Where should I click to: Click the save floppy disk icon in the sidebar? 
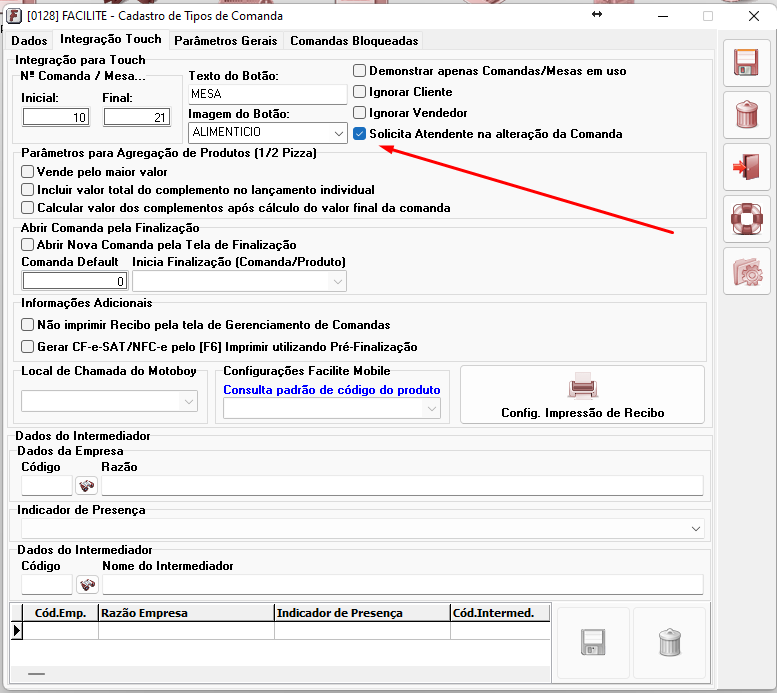tap(746, 63)
